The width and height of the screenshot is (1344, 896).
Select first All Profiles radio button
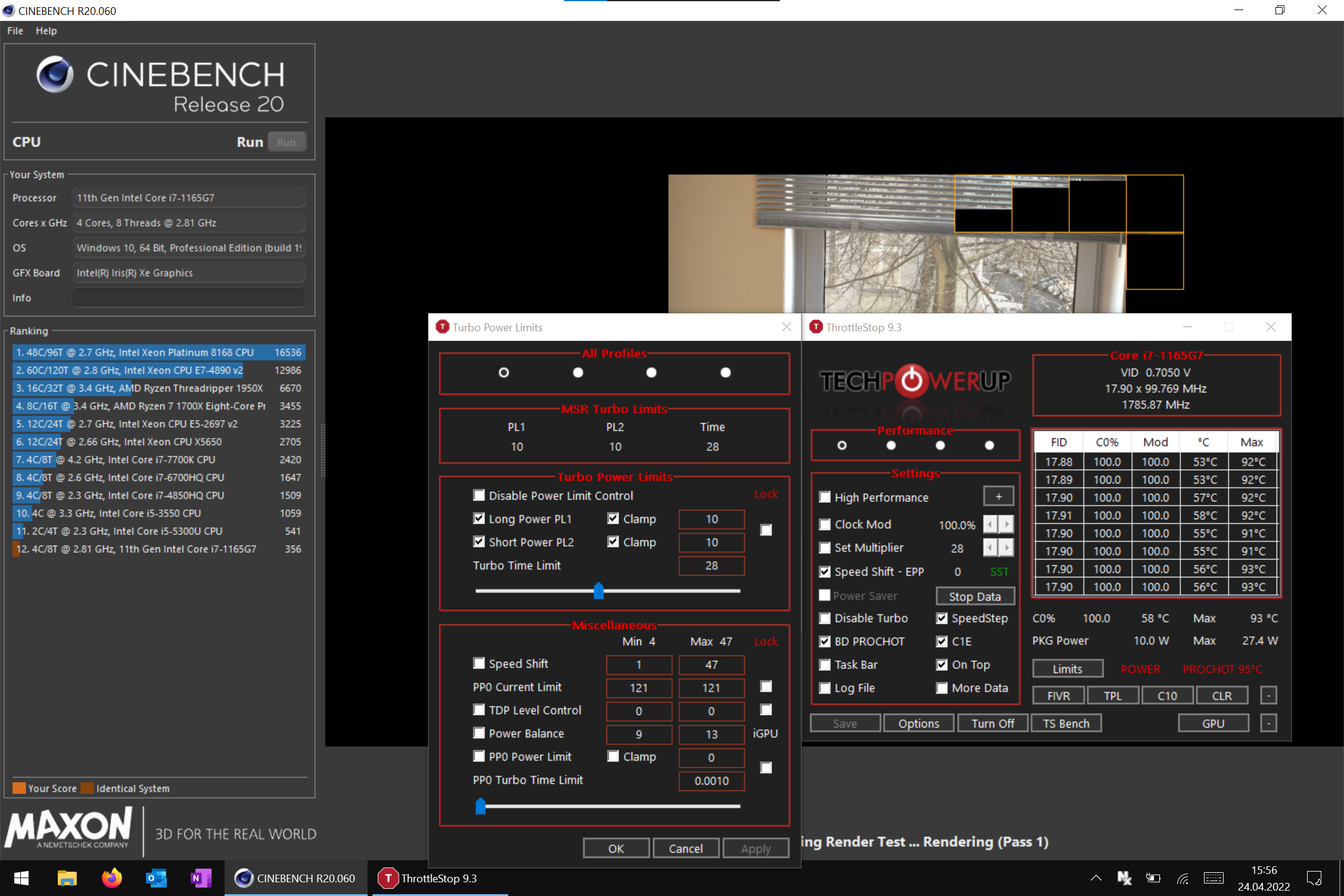[504, 373]
